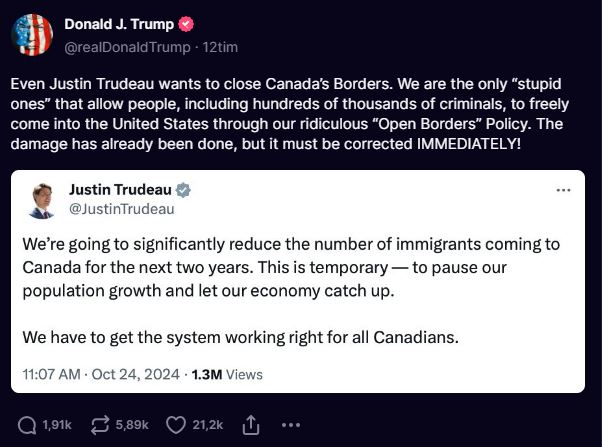Viewport: 602px width, 447px height.
Task: Click the reply speech bubble icon
Action: tap(26, 424)
